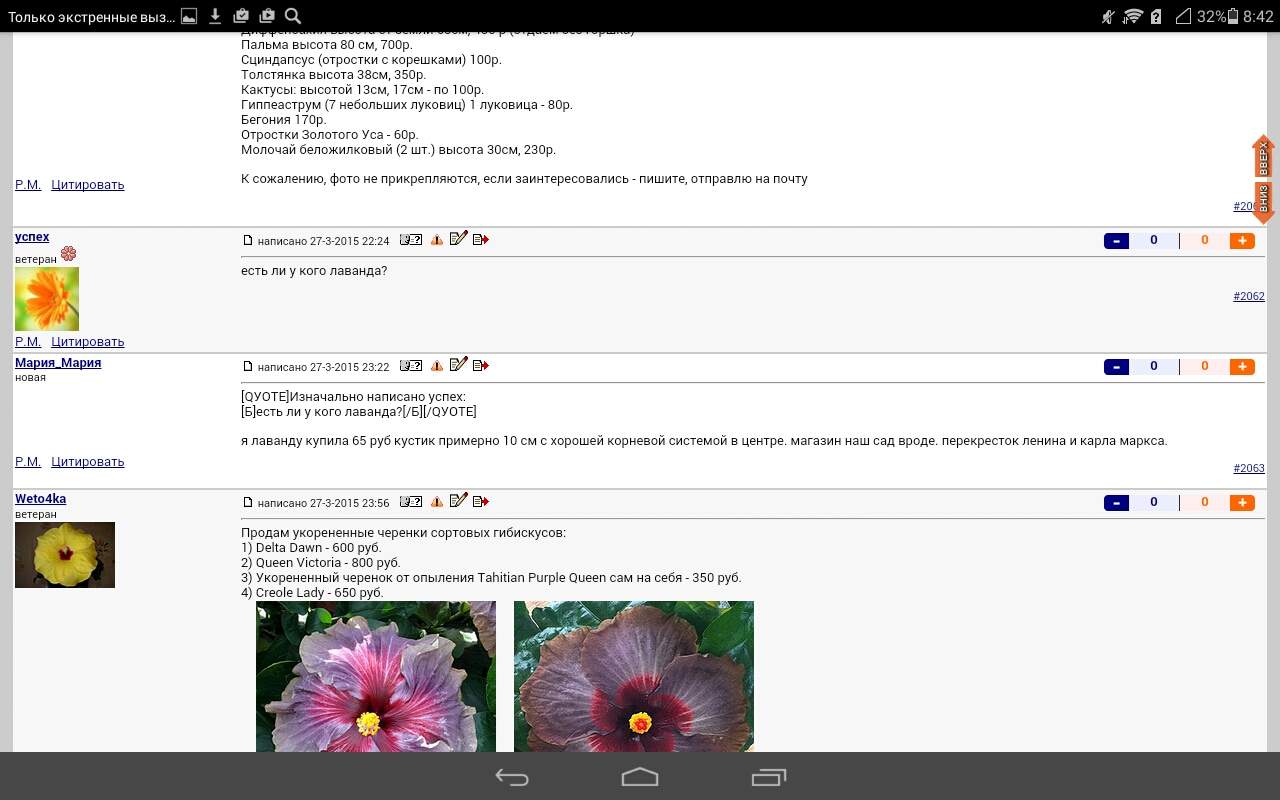The image size is (1280, 800).
Task: Click Р.М. link under успех's avatar
Action: pos(28,342)
